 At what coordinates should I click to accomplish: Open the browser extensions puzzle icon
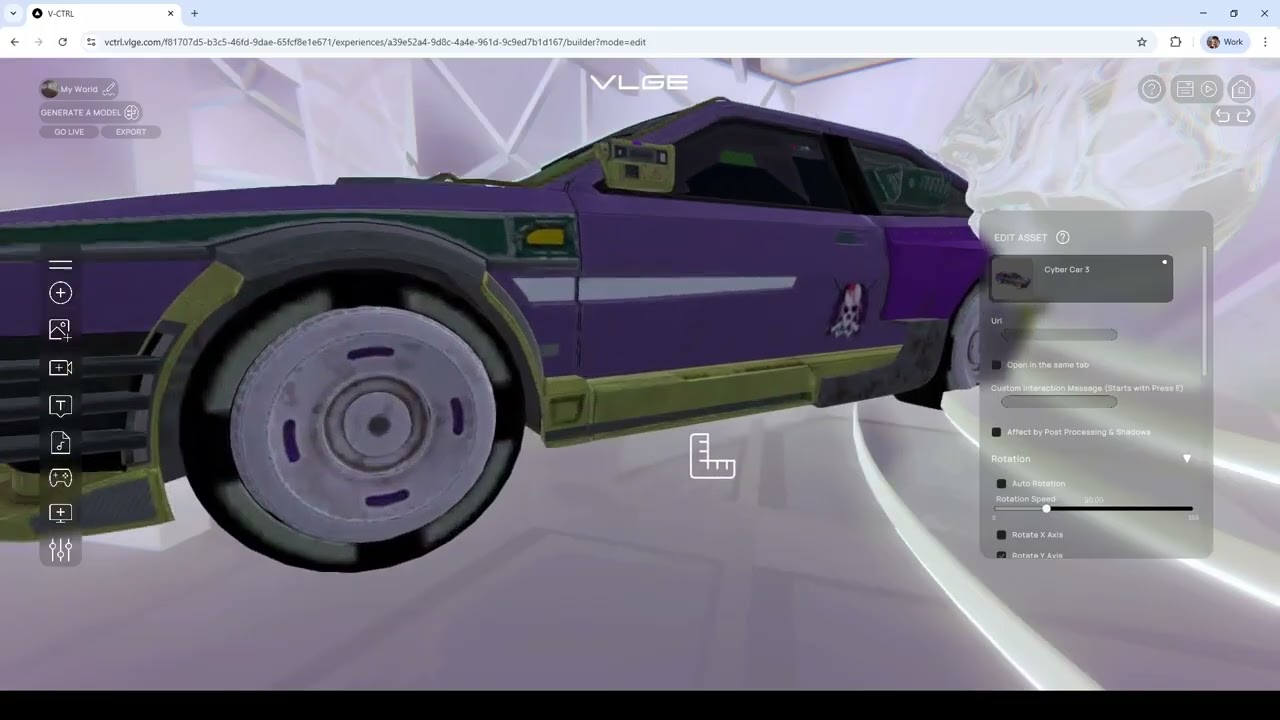pyautogui.click(x=1176, y=42)
